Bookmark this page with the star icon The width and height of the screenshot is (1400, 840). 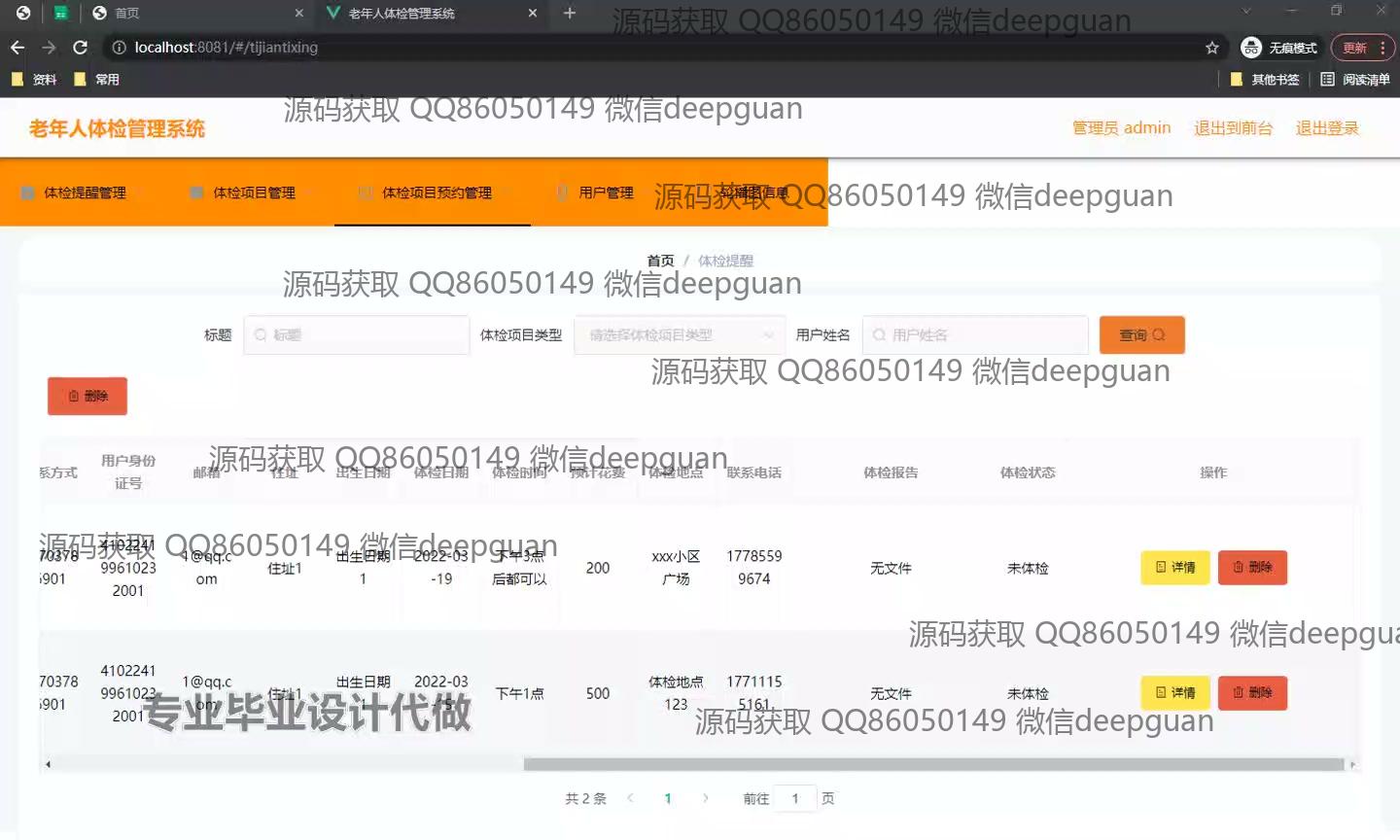pyautogui.click(x=1212, y=48)
